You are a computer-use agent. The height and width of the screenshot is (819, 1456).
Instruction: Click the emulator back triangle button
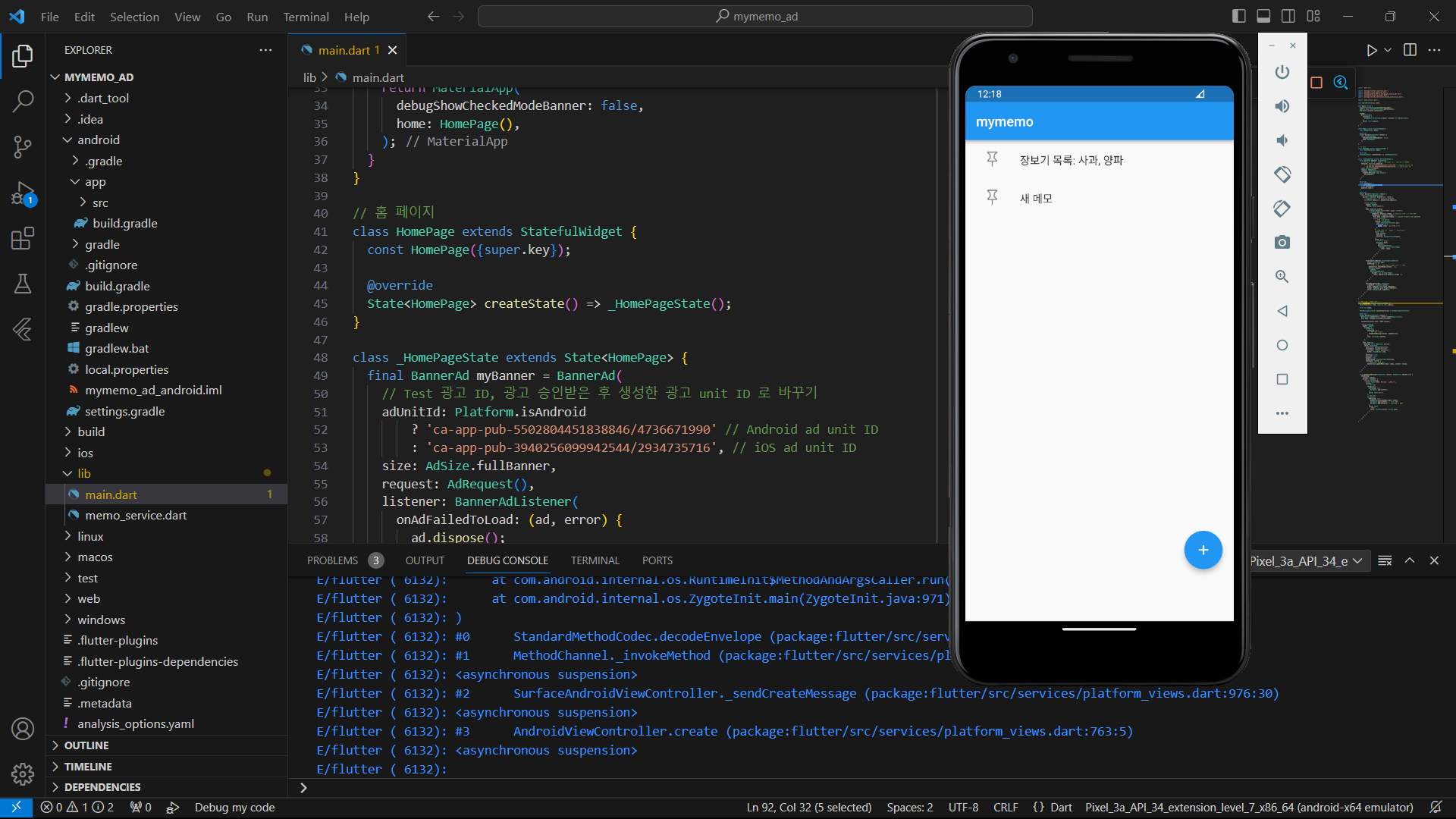click(1282, 311)
